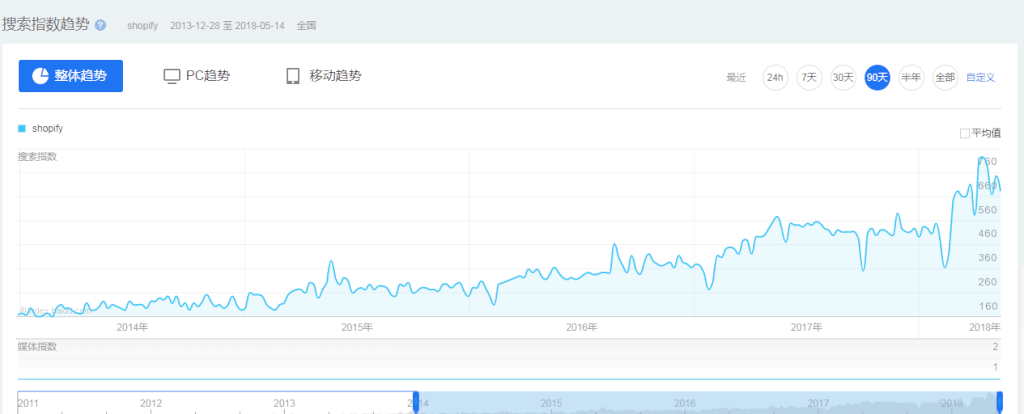Choose the 24h time range
The image size is (1024, 414).
click(775, 78)
